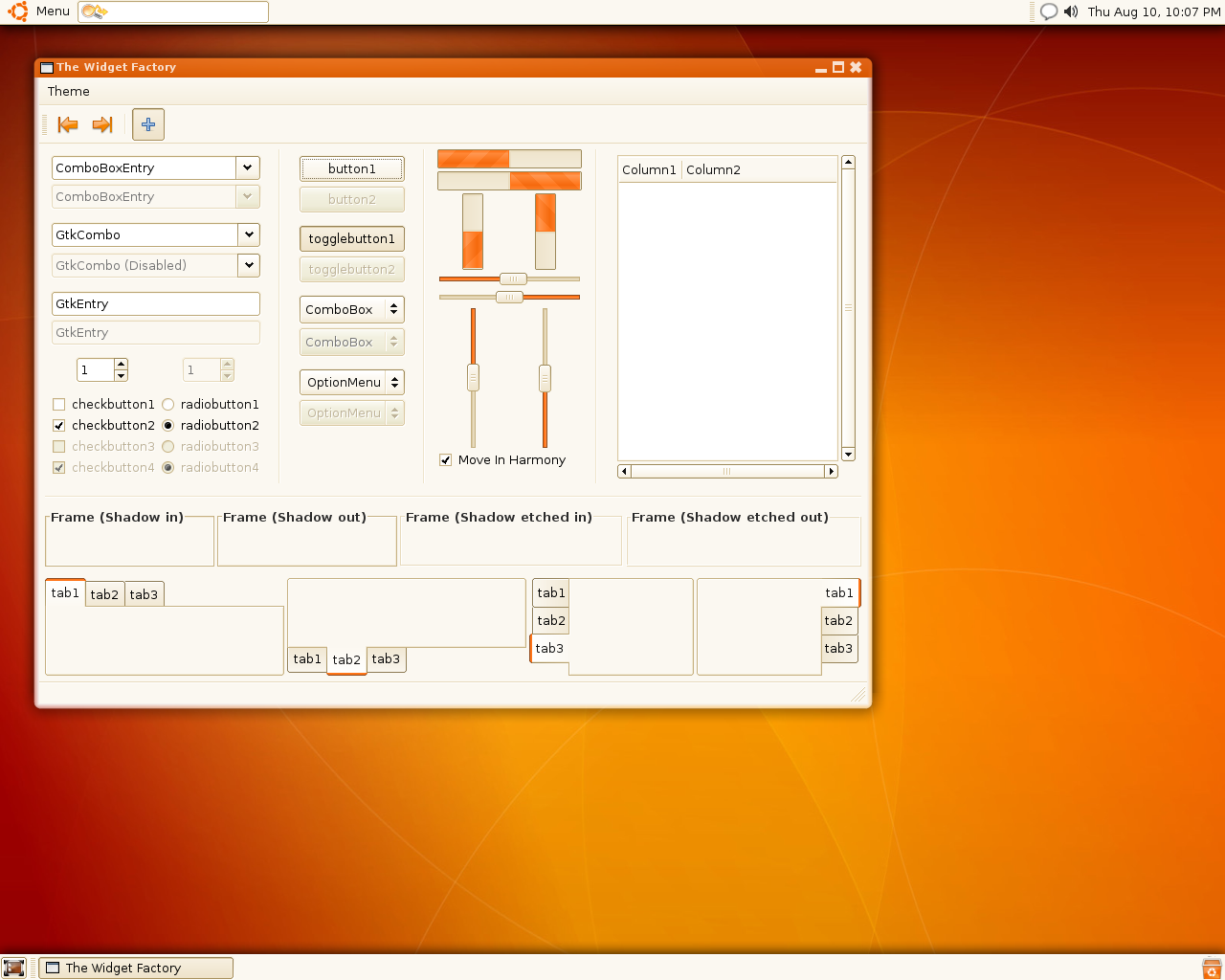Click disabled checkbutton4 checkbox
Screen dimensions: 1225x980
tap(59, 467)
